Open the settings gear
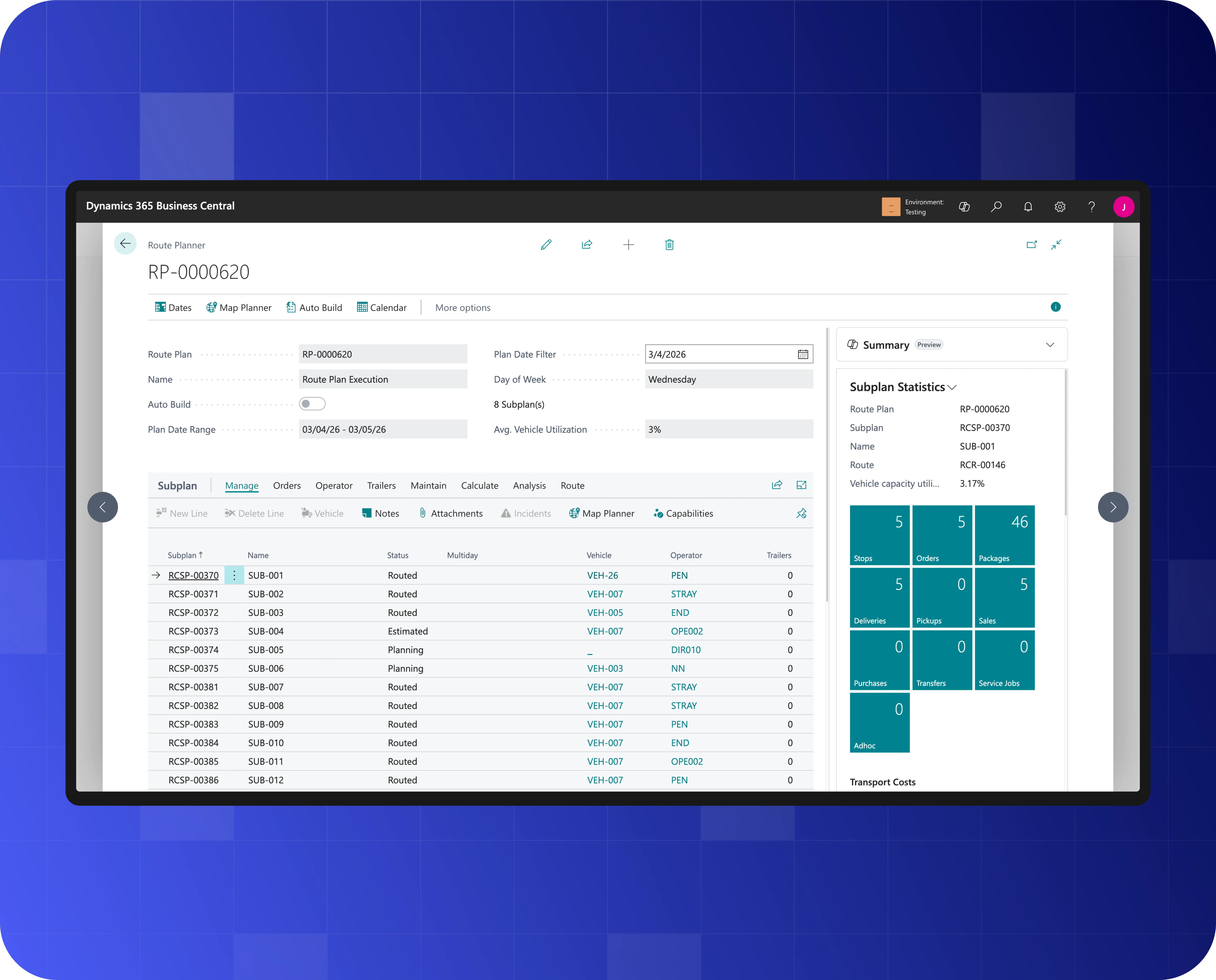 [1060, 207]
